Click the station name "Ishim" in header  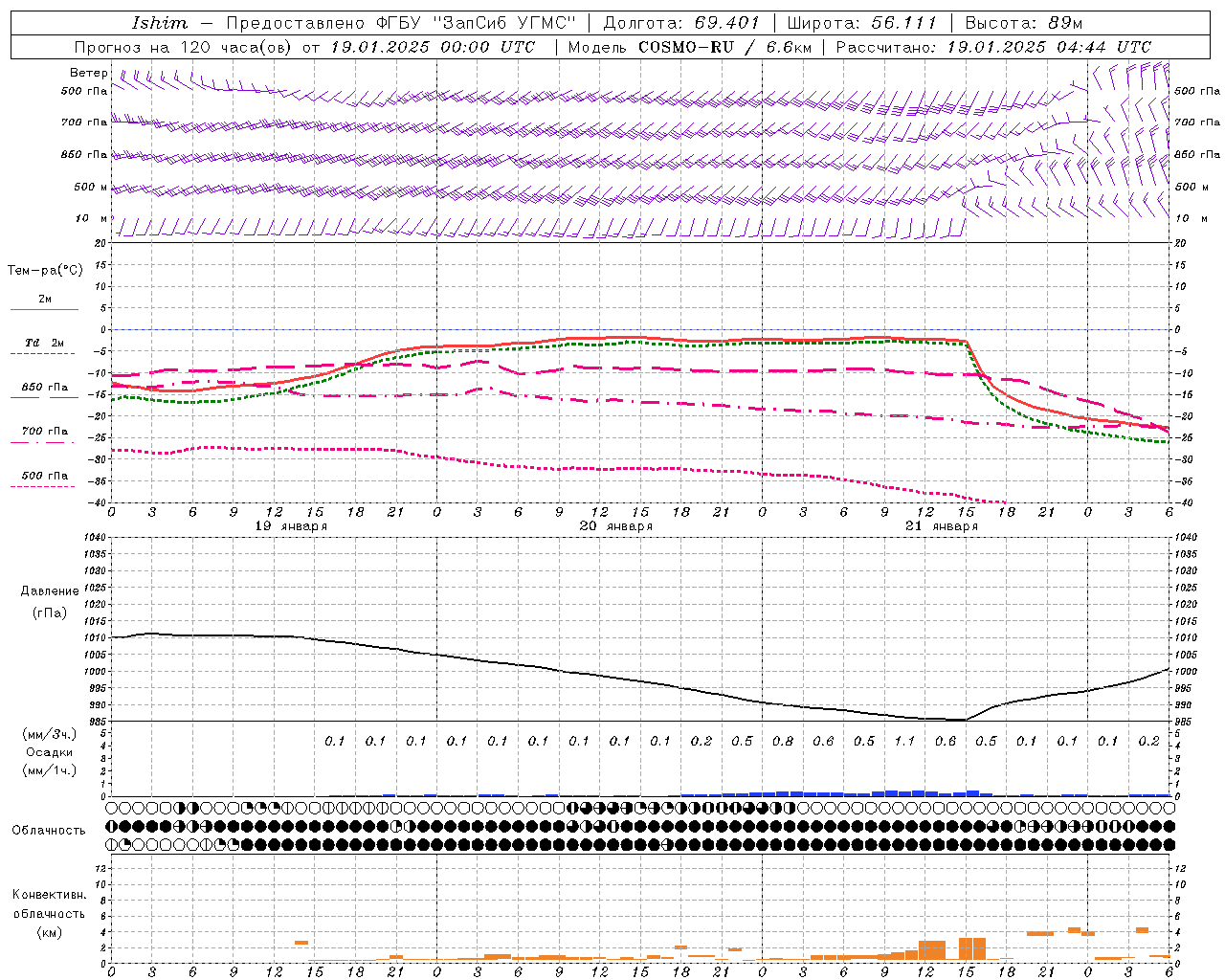[160, 23]
